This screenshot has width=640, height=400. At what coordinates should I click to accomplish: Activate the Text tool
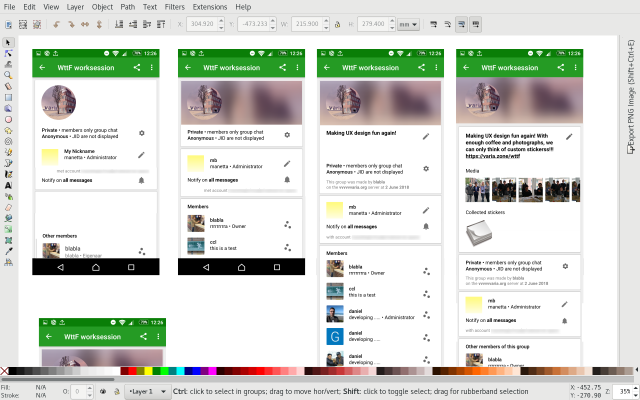(8, 185)
